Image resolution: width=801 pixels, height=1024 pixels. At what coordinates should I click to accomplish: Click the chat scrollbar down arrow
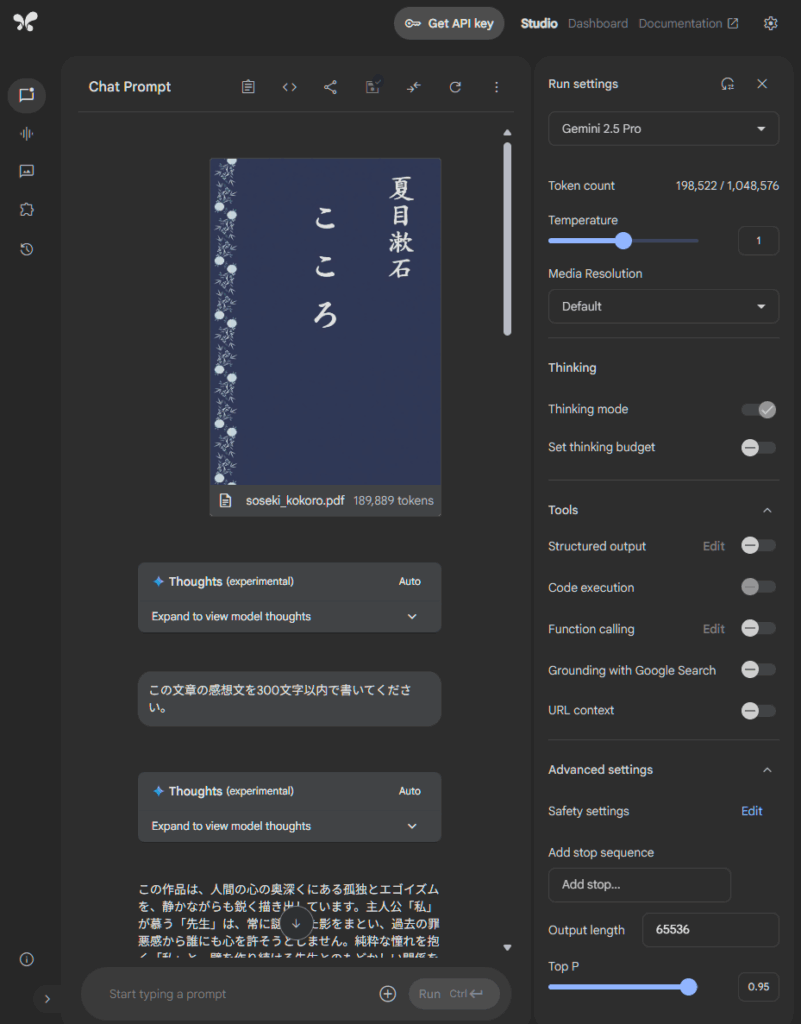(507, 948)
